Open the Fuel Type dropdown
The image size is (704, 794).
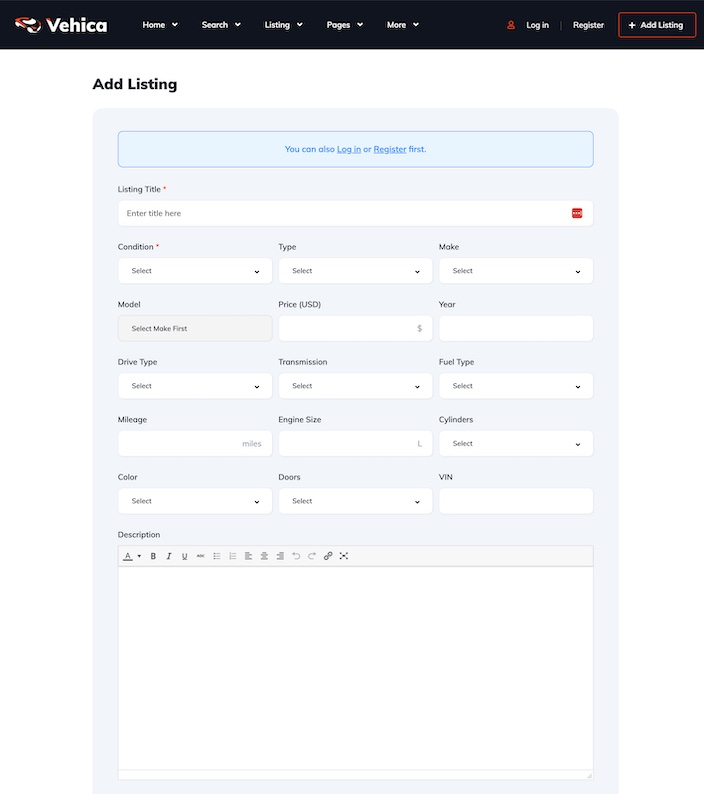pos(516,386)
